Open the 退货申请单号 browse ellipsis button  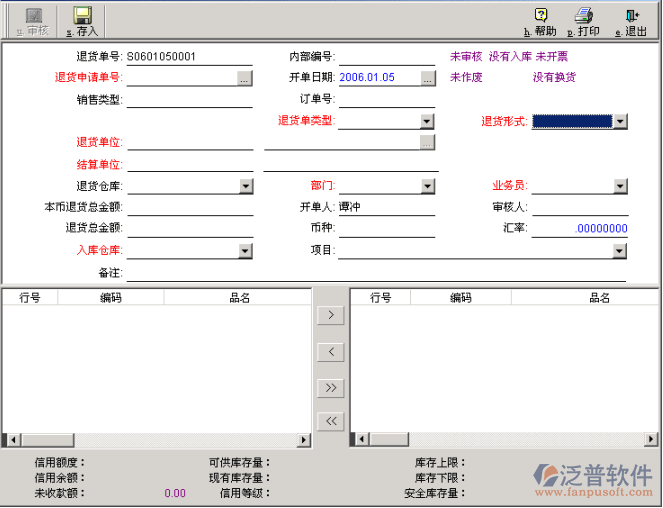[245, 77]
